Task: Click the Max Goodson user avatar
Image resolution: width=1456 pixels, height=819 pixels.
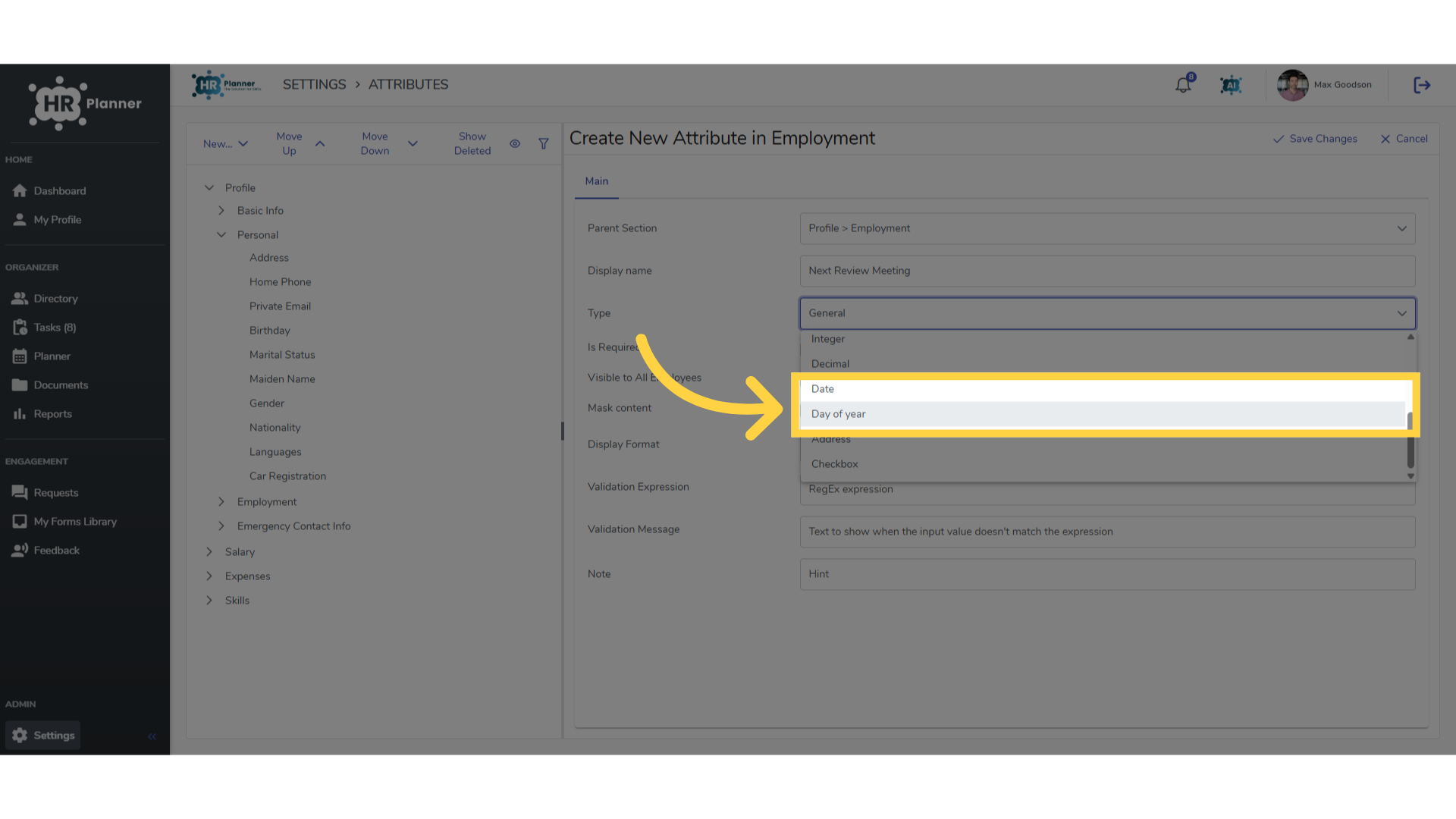Action: click(1292, 85)
